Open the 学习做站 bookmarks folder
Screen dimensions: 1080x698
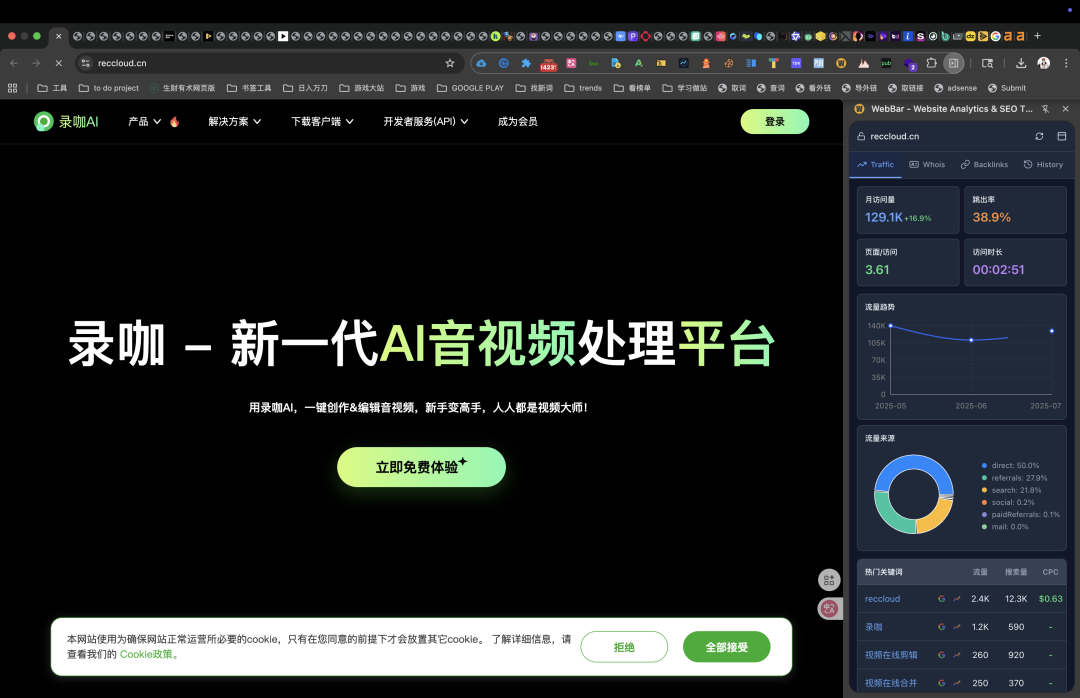click(685, 88)
